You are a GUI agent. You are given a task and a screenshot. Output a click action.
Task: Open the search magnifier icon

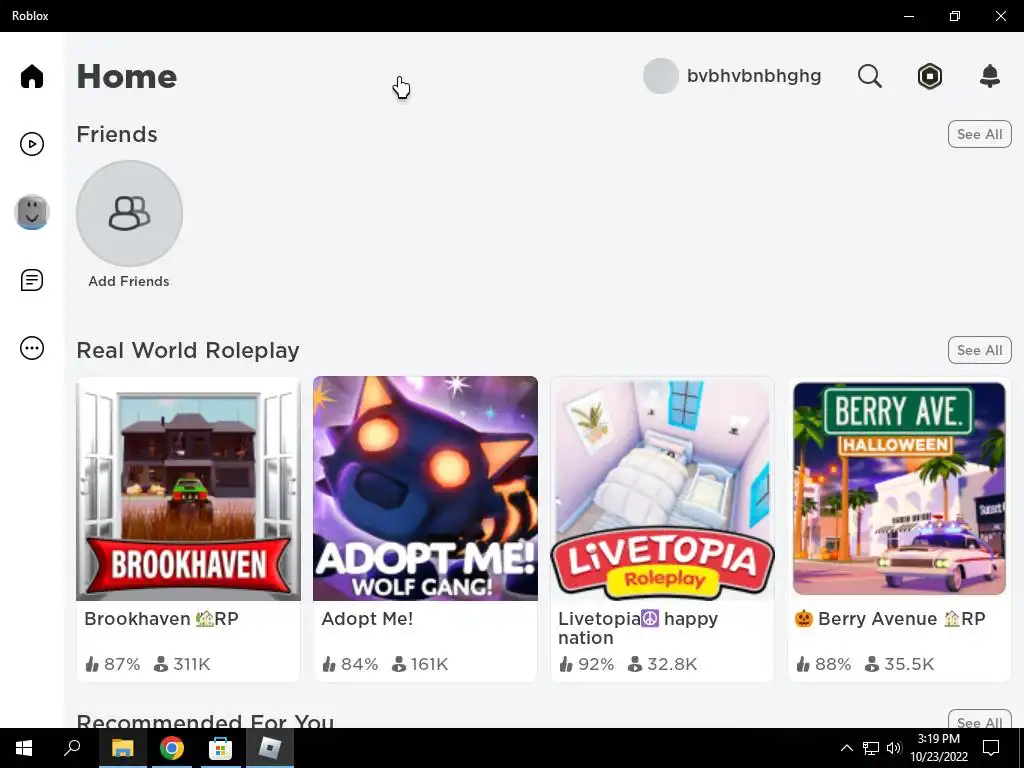(869, 76)
